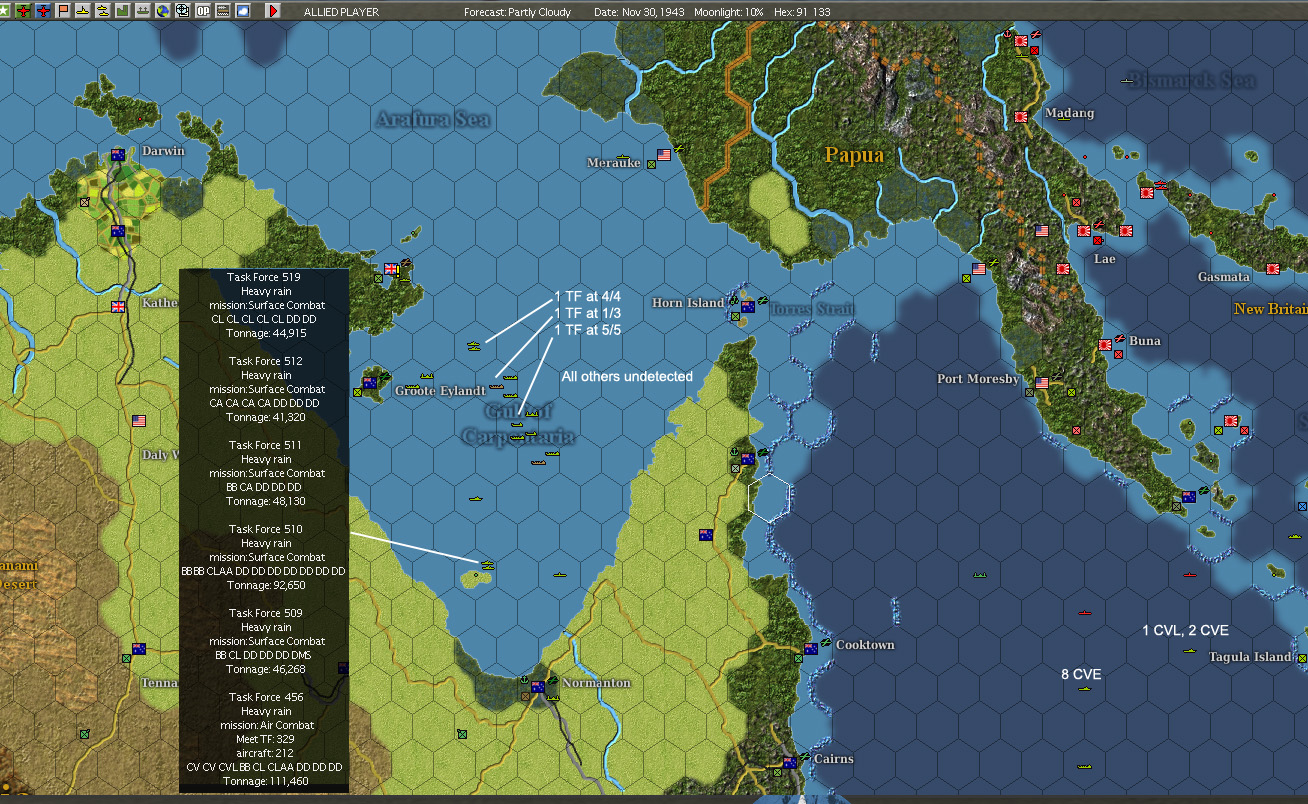
Task: Open the cloud weather button
Action: pyautogui.click(x=243, y=10)
